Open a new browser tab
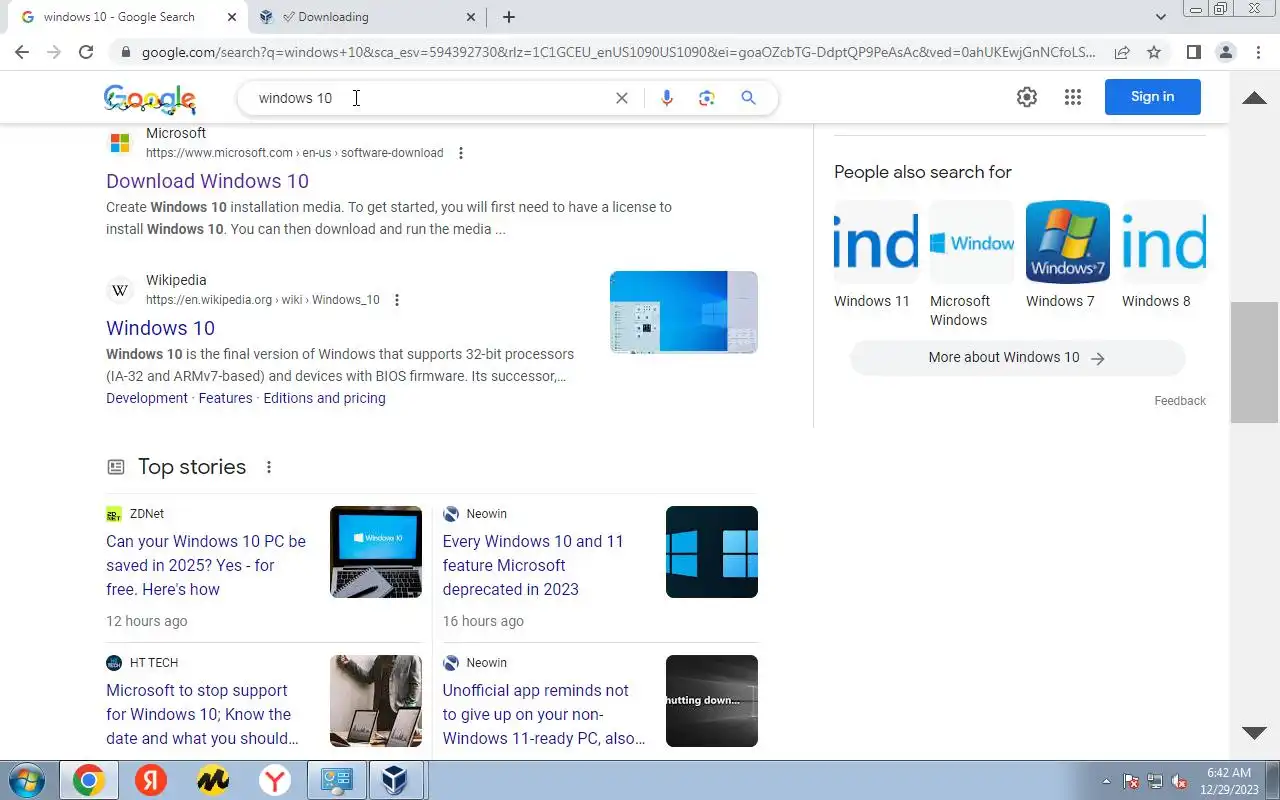This screenshot has height=800, width=1280. 509,17
